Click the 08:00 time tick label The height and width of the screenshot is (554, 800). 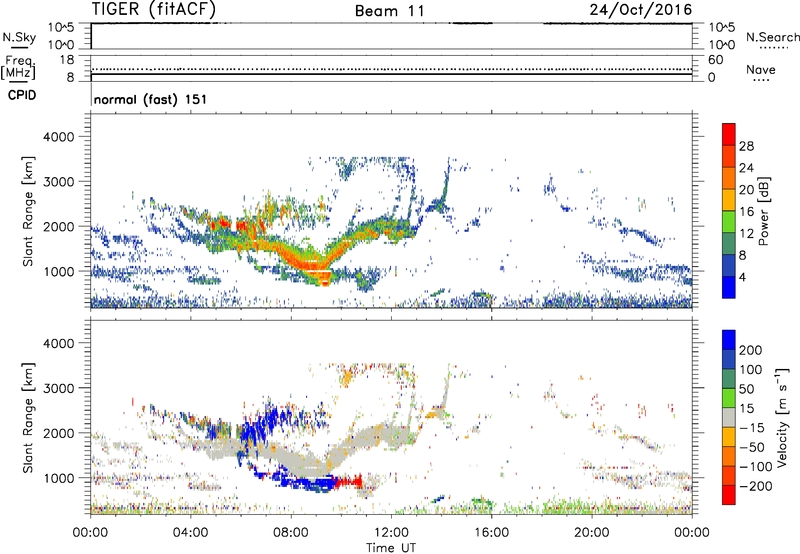point(291,533)
